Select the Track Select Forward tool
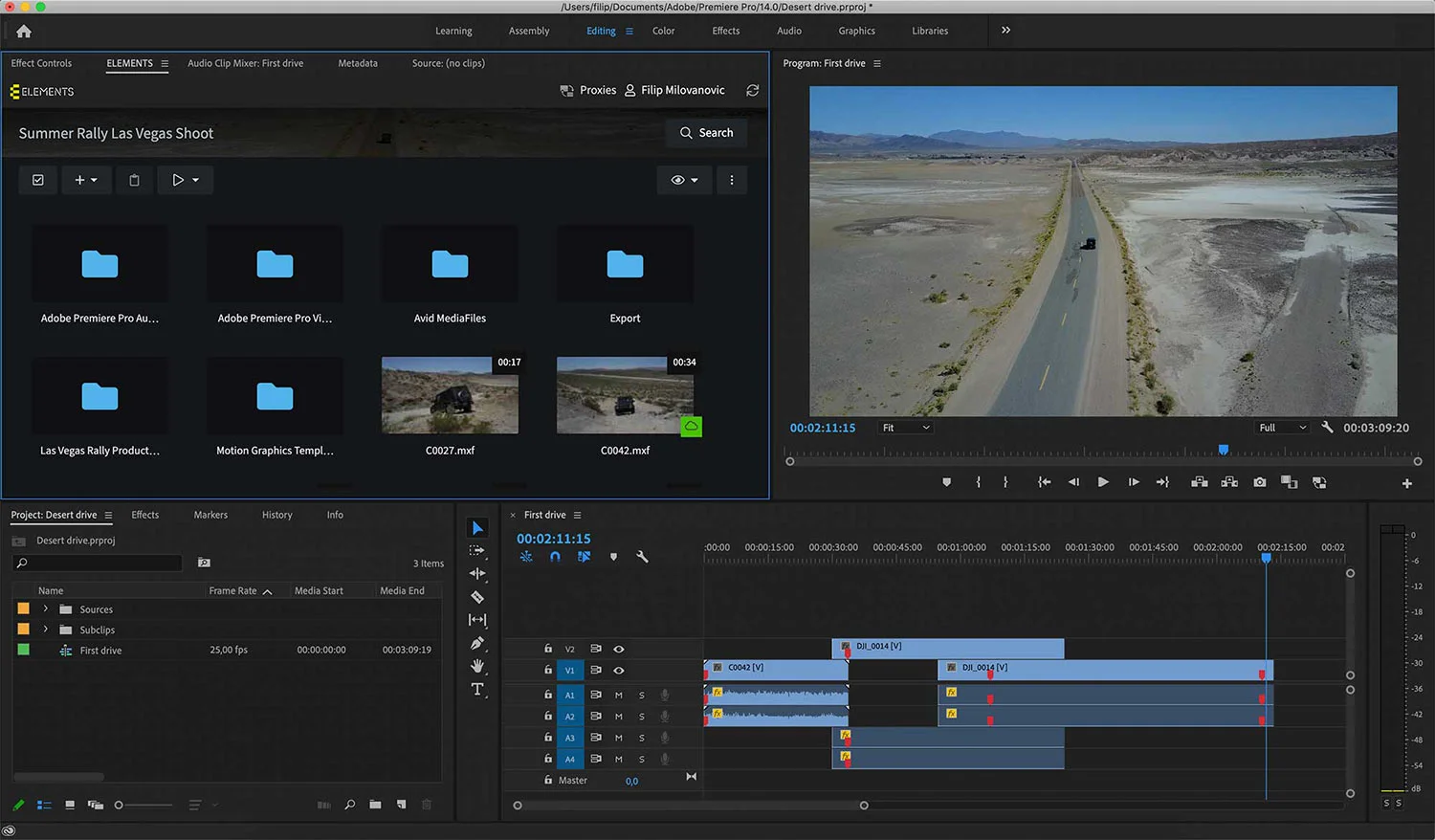Viewport: 1435px width, 840px height. 477,551
